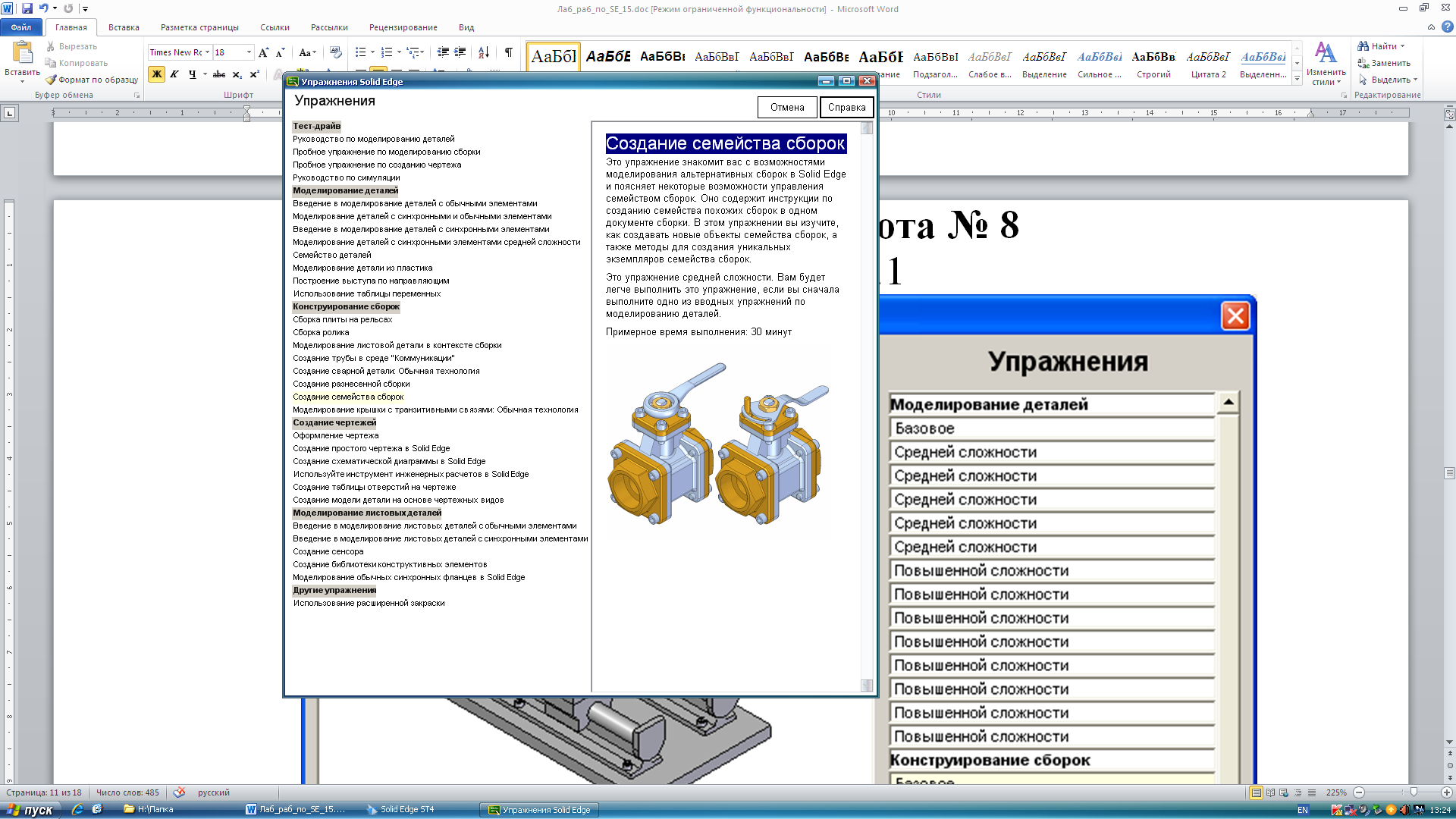The height and width of the screenshot is (819, 1456).
Task: Open the Файл tab
Action: pos(21,27)
